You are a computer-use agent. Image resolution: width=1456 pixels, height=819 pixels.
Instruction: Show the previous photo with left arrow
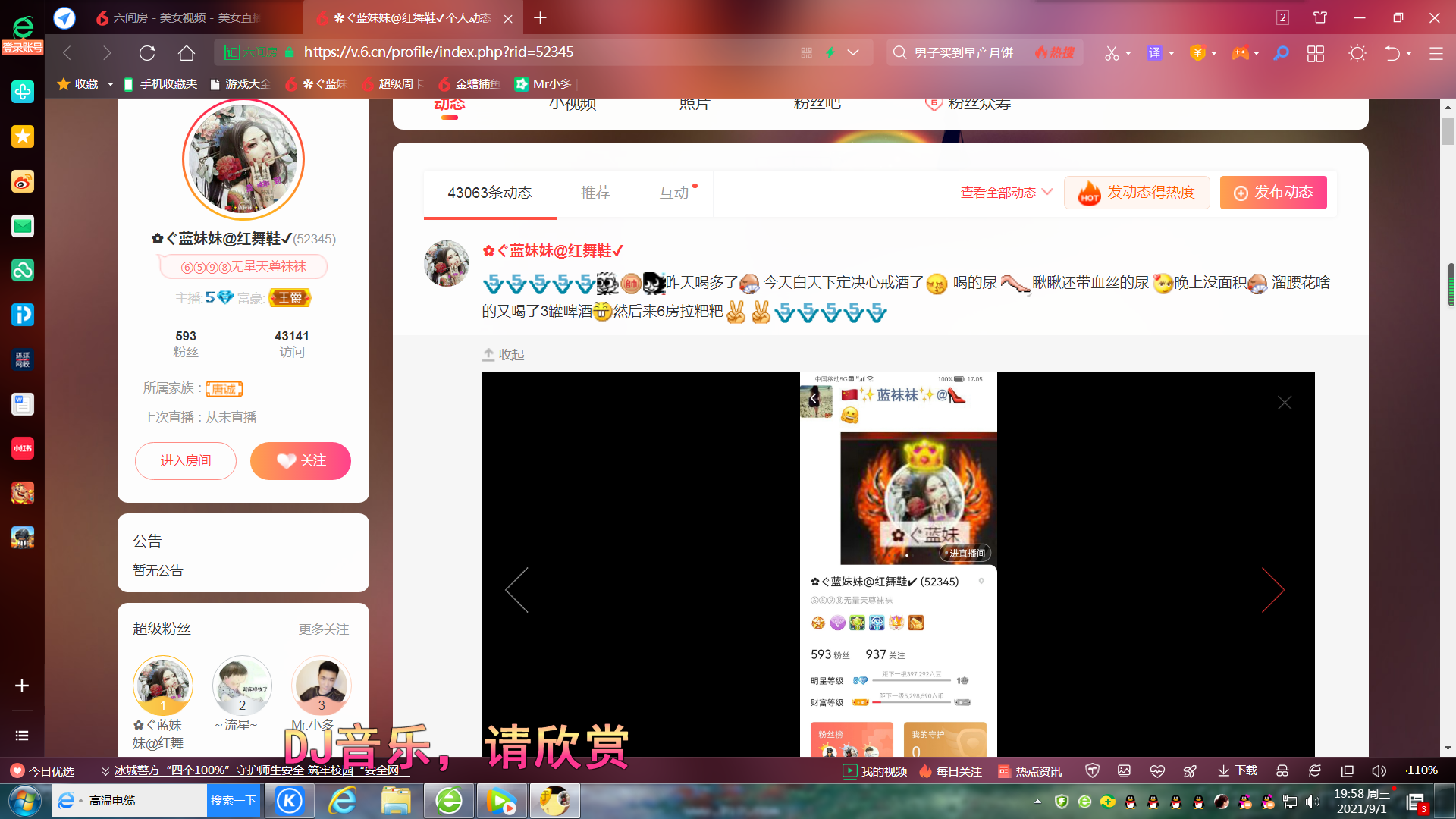[x=516, y=589]
